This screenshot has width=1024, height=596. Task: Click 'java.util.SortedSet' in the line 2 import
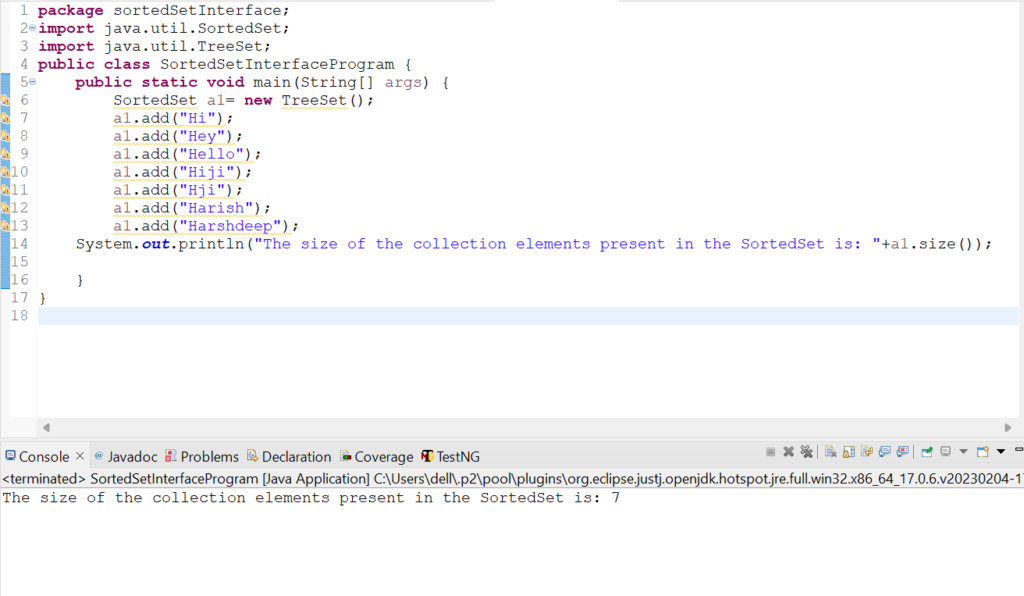(193, 28)
